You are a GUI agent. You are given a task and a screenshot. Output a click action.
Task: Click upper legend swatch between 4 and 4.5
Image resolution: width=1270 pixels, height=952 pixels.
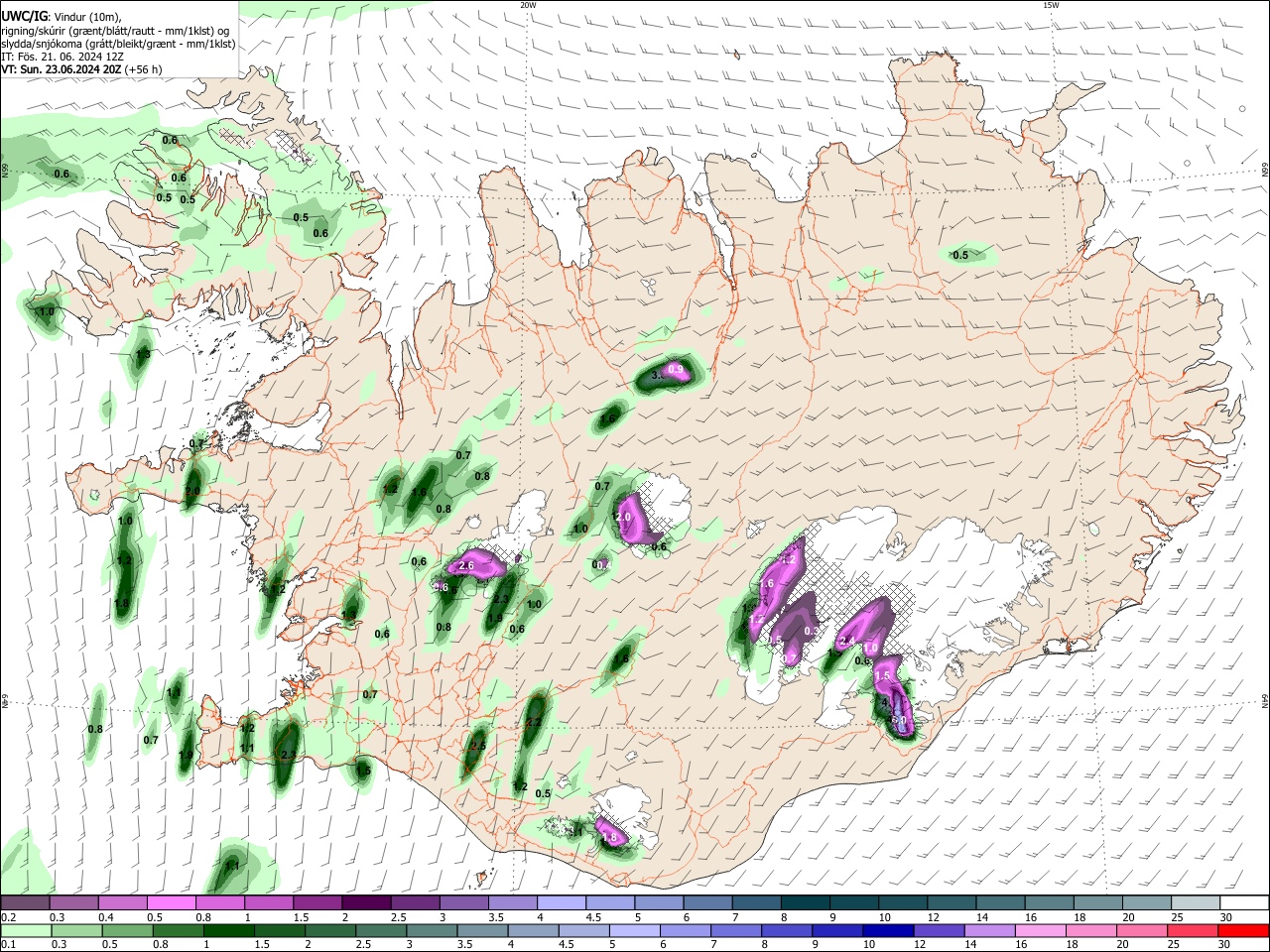(x=562, y=903)
